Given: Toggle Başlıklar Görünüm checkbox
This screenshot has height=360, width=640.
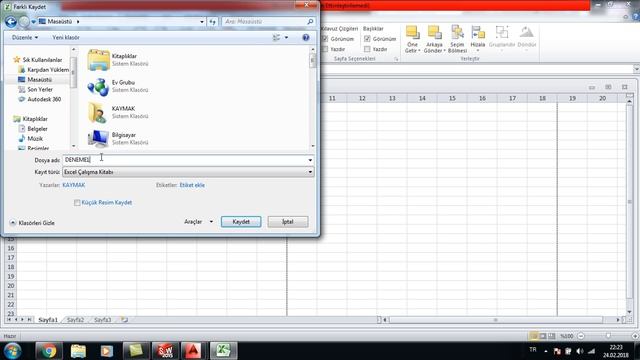Looking at the screenshot, I should click(x=367, y=39).
